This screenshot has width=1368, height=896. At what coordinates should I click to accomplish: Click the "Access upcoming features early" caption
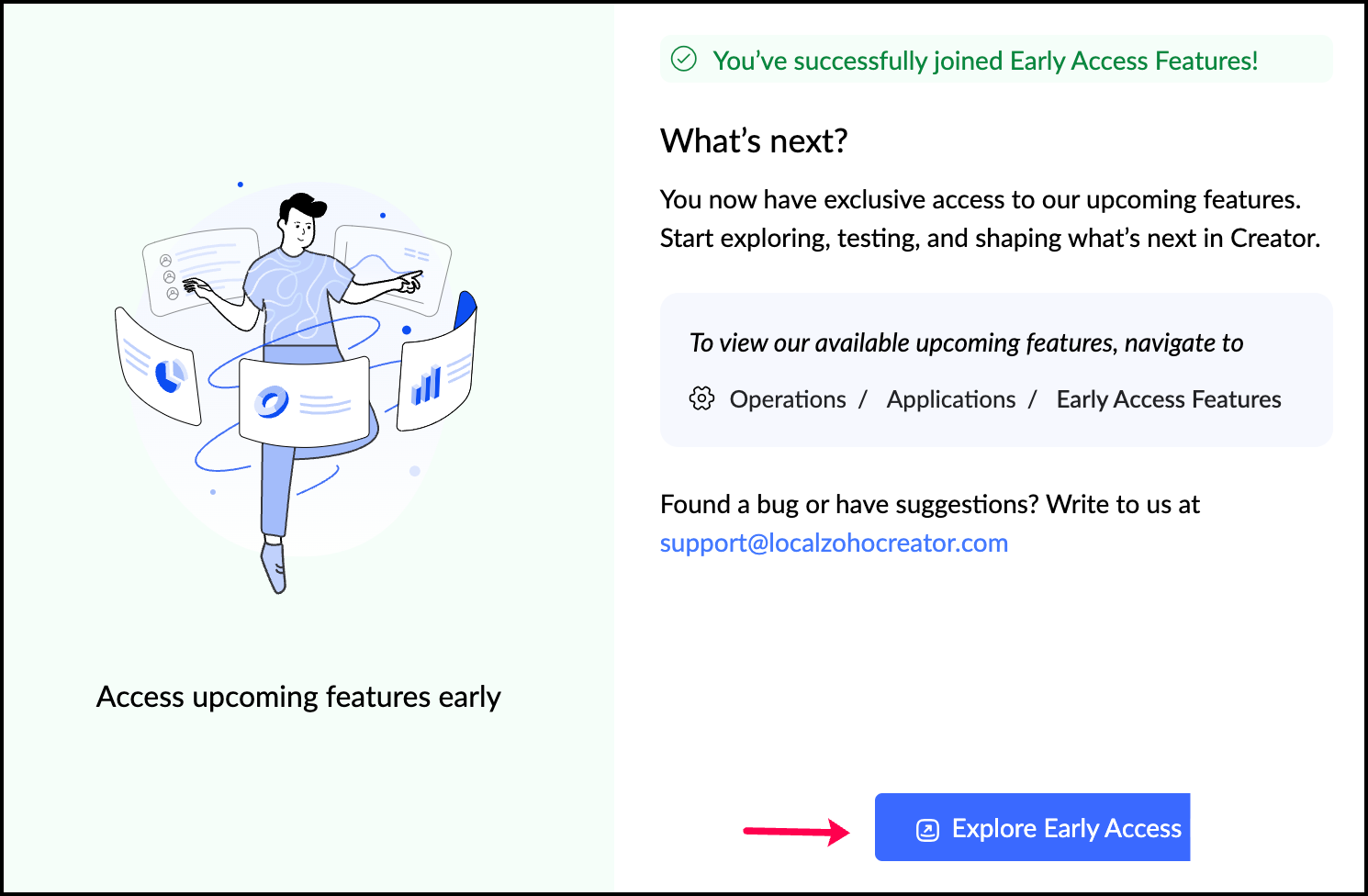pos(298,698)
